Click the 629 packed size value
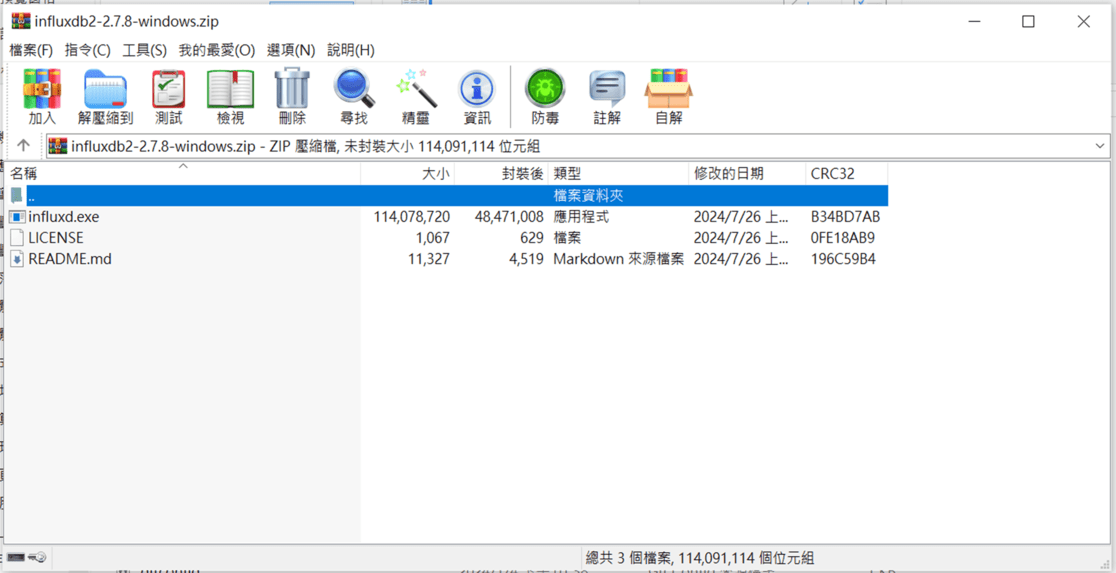 coord(533,238)
